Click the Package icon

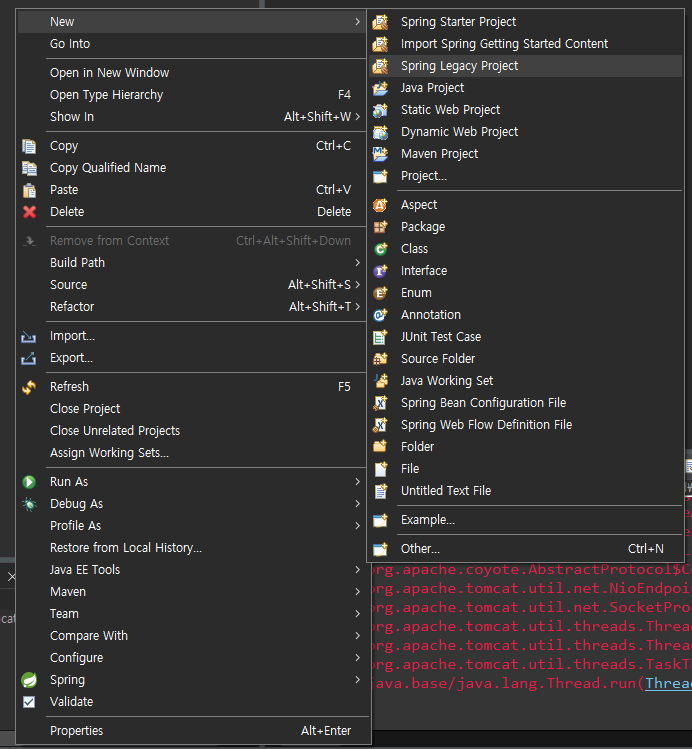(380, 227)
